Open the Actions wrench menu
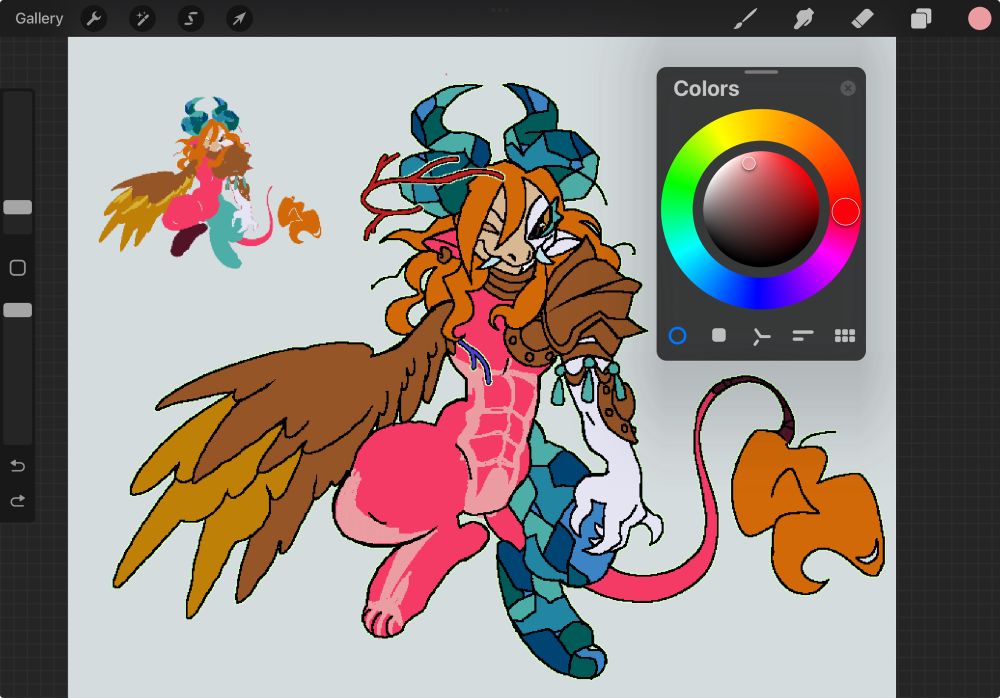This screenshot has height=698, width=1000. tap(94, 19)
